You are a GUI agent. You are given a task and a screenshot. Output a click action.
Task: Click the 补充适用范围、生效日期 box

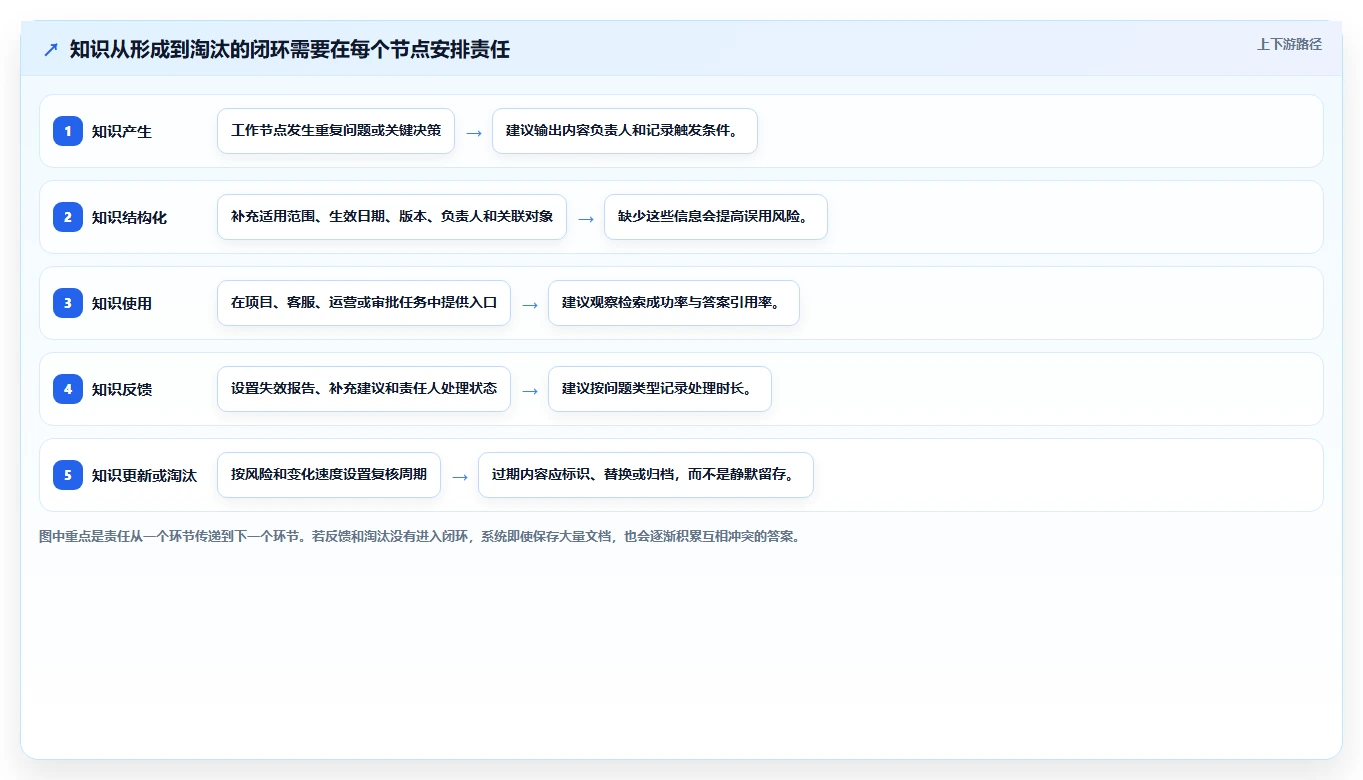click(392, 217)
